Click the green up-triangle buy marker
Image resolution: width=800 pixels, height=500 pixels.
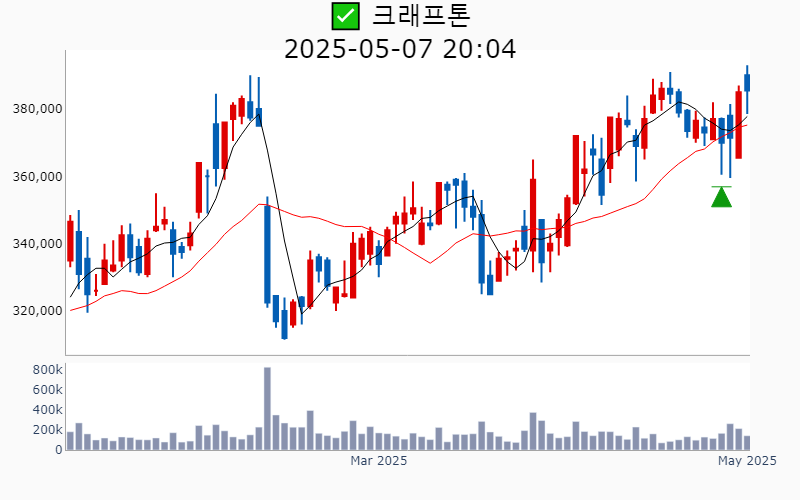point(721,197)
